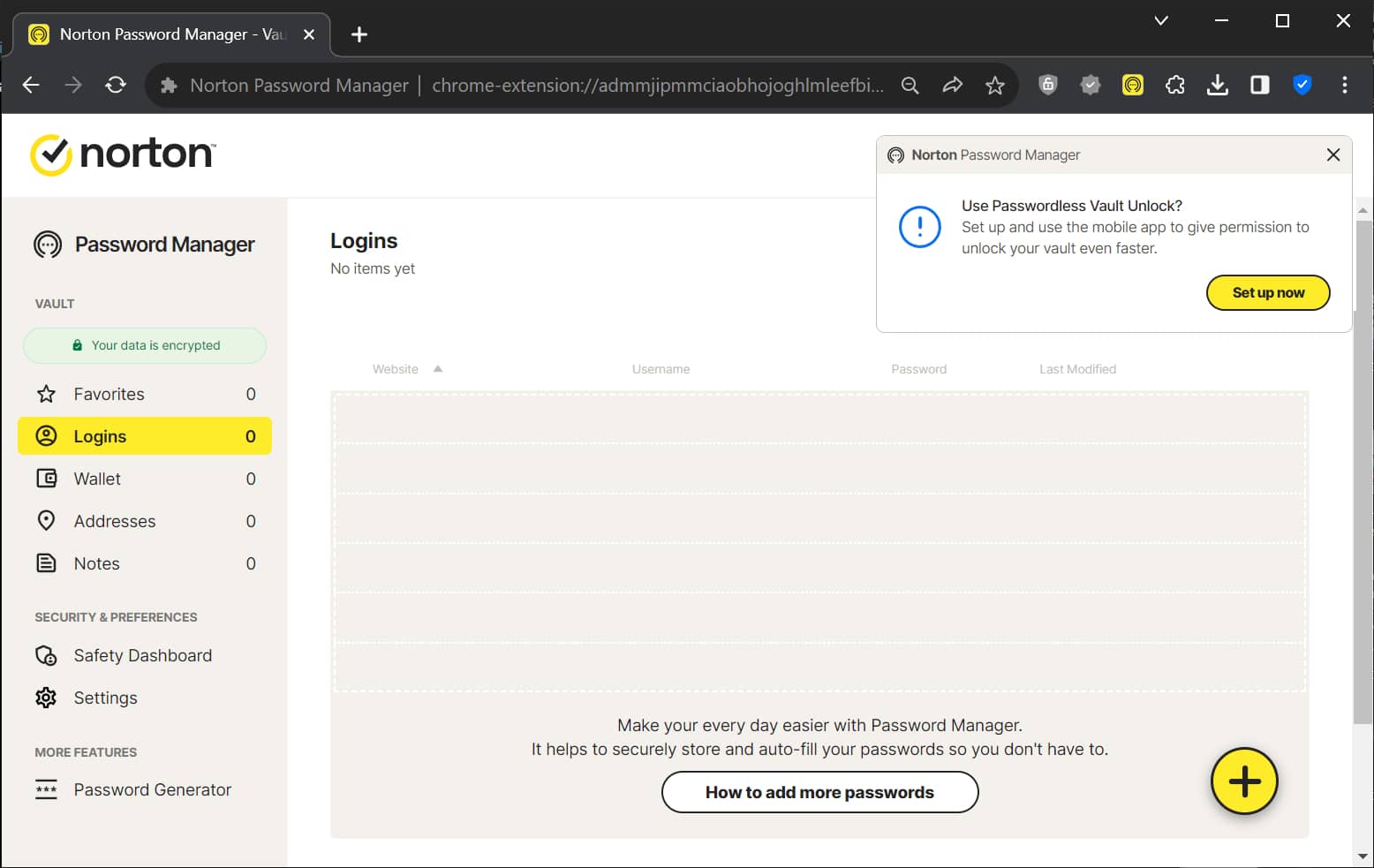Open the blue shield checkmark extension
The height and width of the screenshot is (868, 1374).
1302,85
